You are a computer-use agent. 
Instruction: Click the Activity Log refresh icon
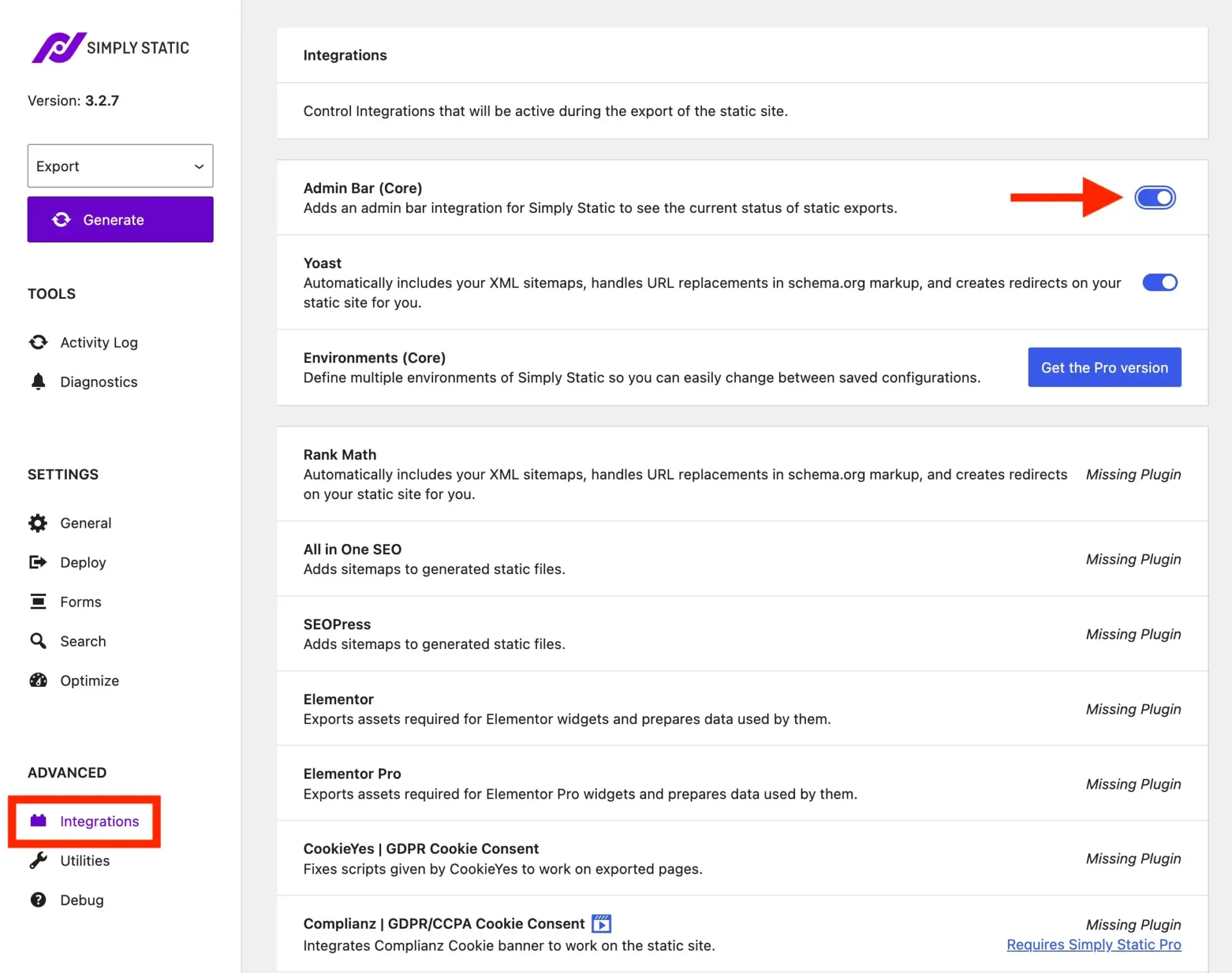pos(38,343)
